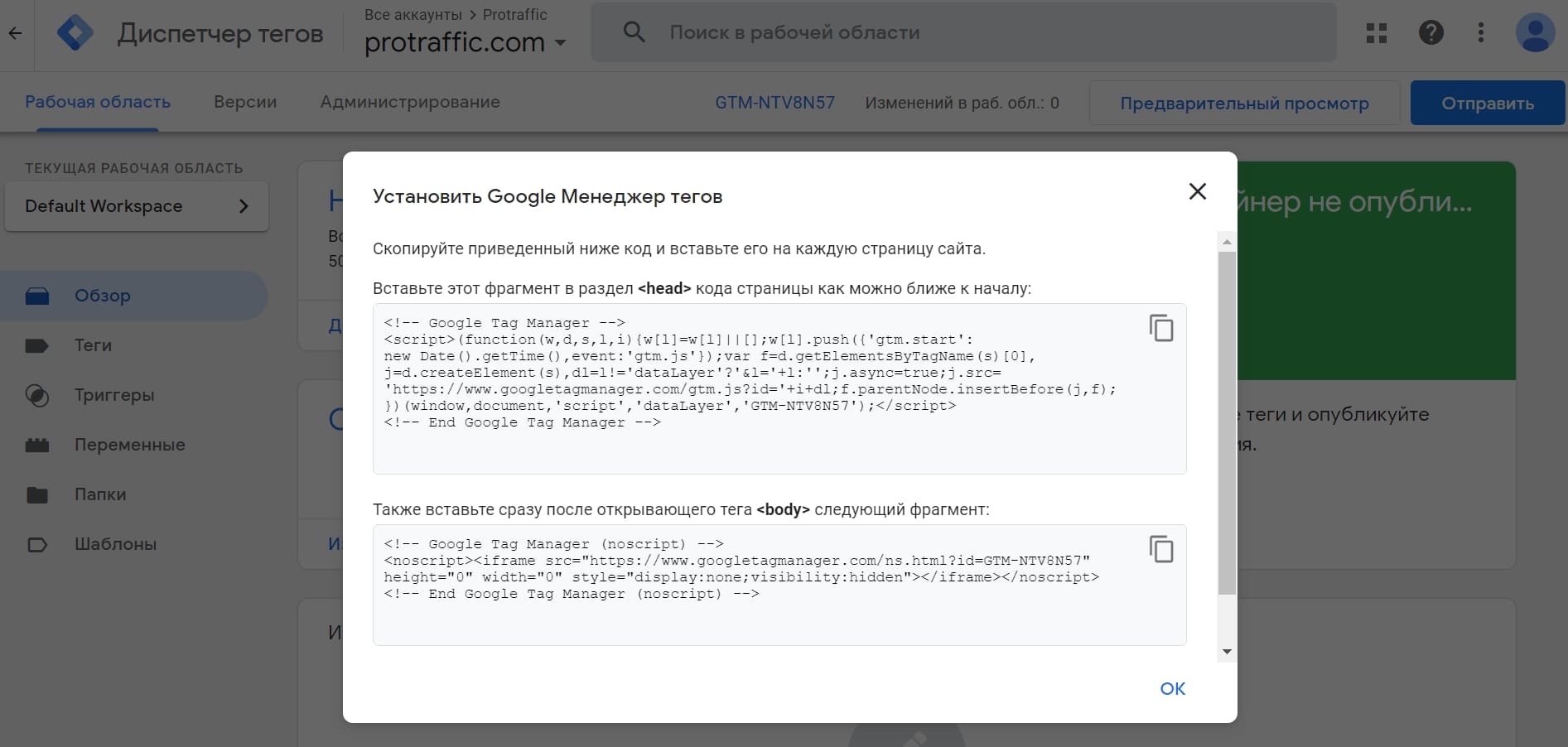
Task: Click the Теги tag icon
Action: (37, 345)
